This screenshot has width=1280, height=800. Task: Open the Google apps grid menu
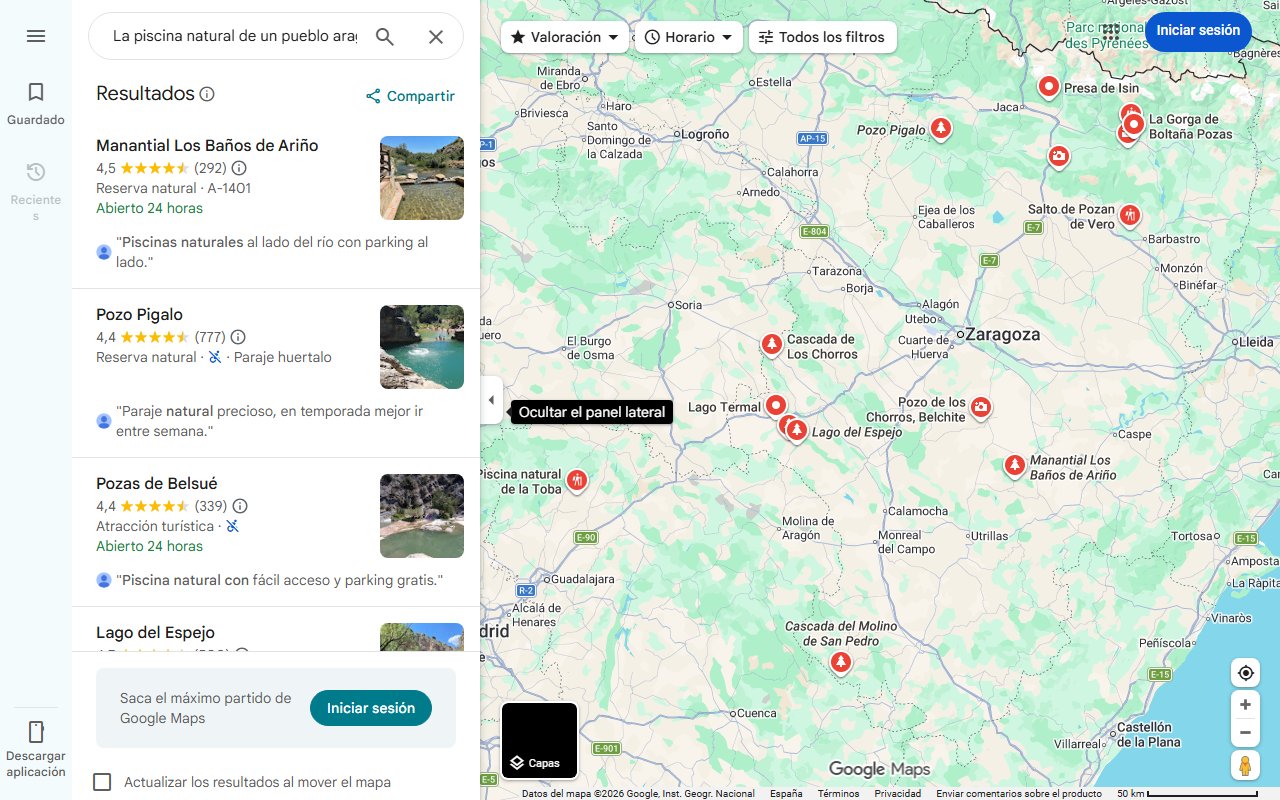1110,31
